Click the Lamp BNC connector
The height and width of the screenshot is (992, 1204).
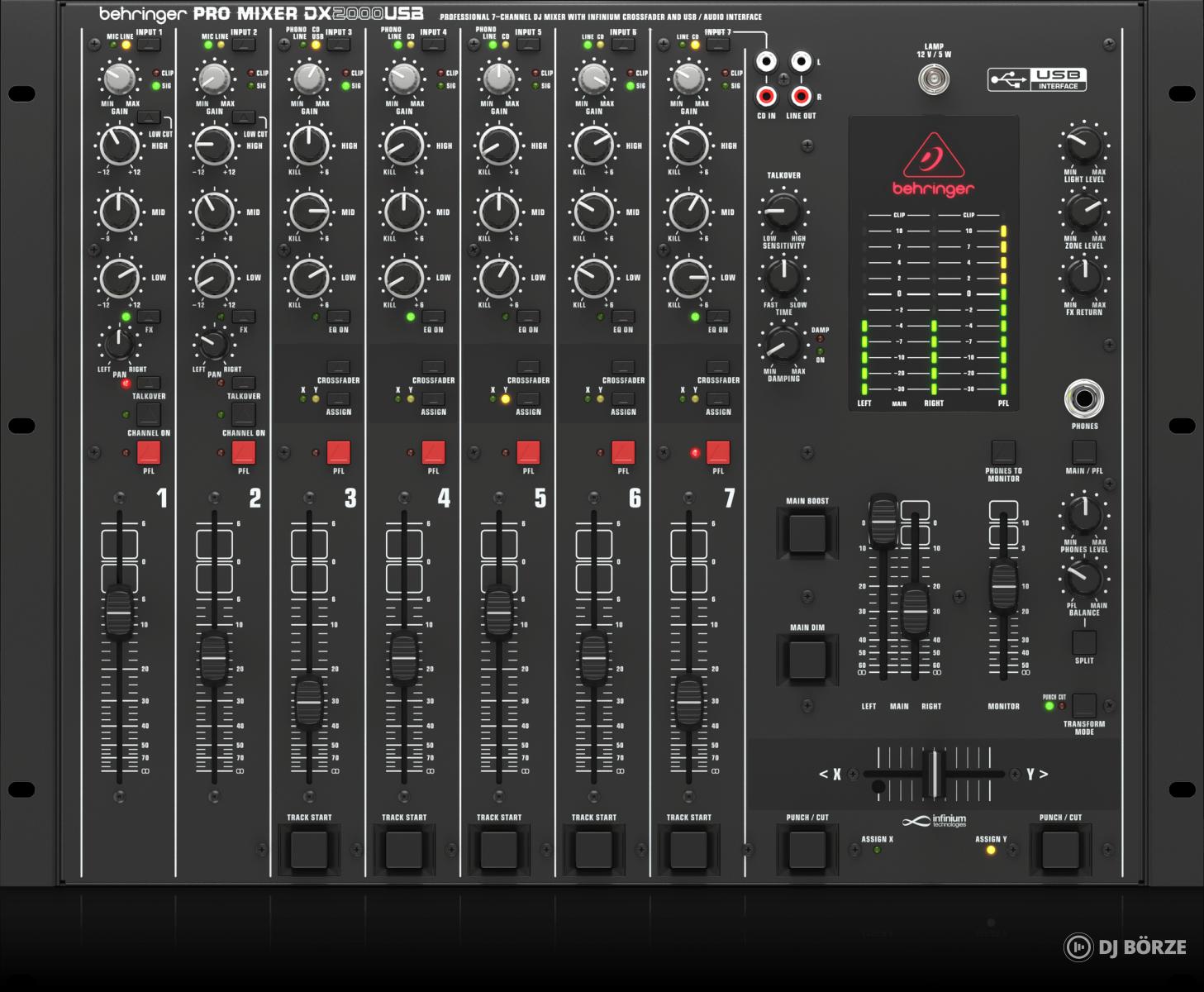934,80
